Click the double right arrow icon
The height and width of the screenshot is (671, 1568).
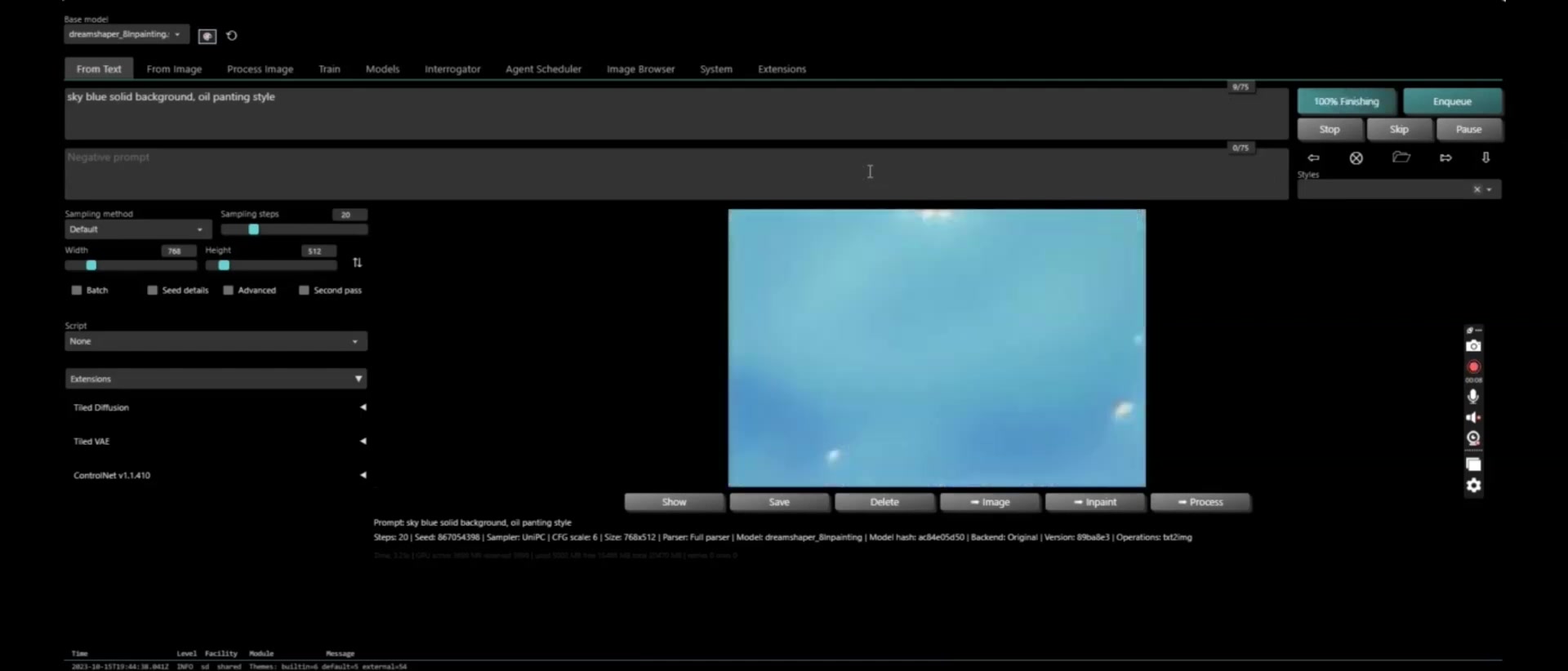(1445, 158)
